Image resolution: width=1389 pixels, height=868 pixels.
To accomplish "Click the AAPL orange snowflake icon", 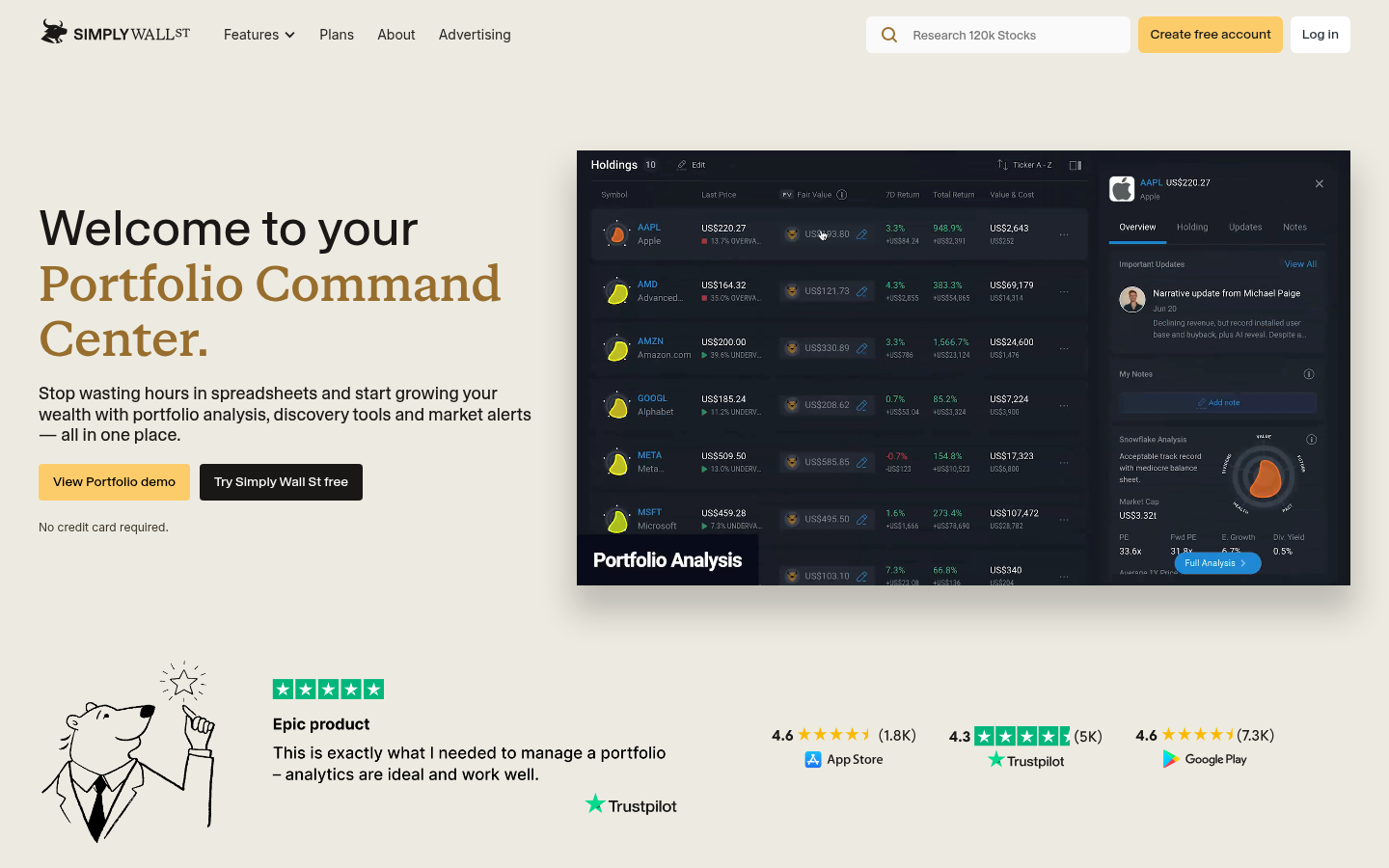I will pos(615,234).
